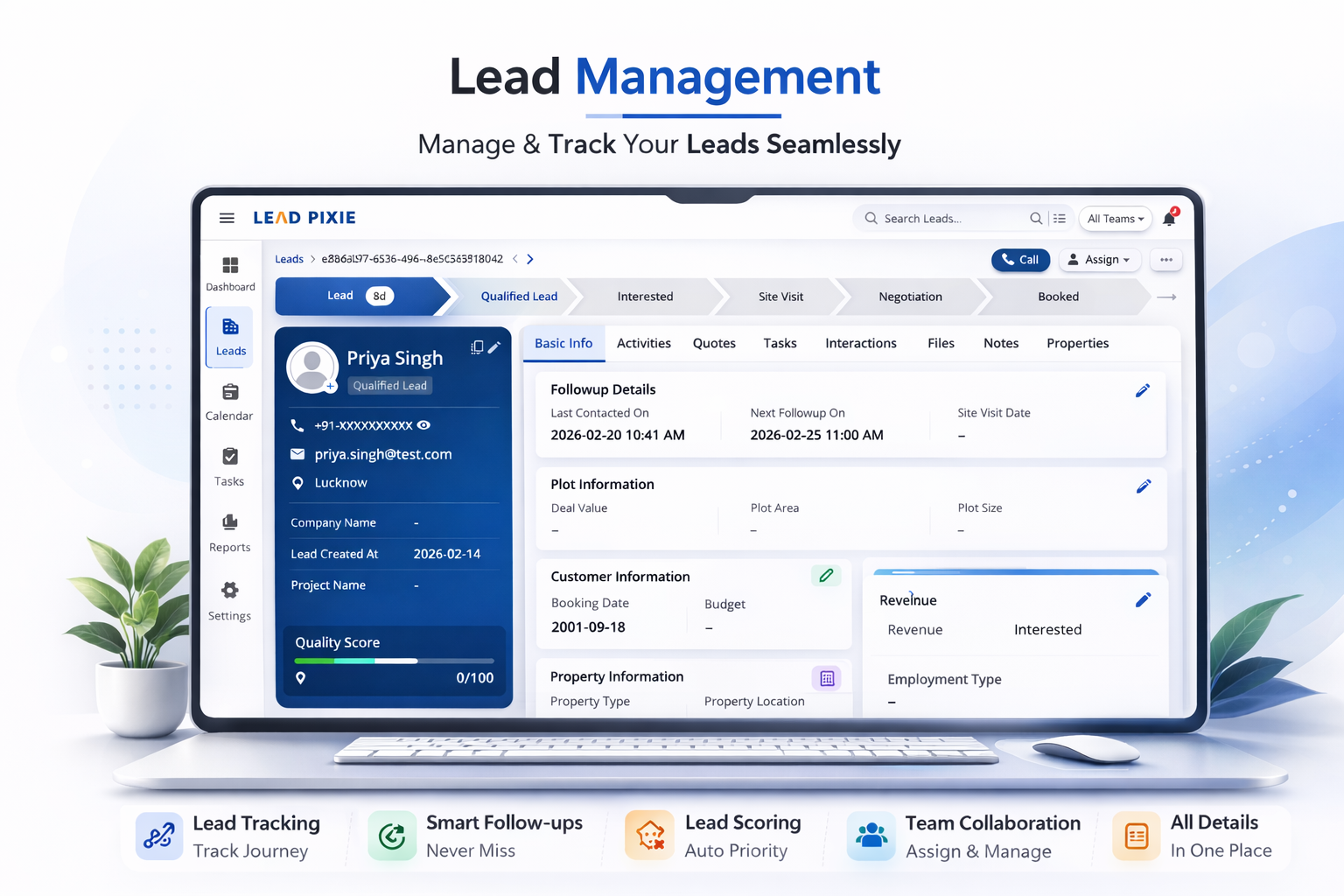1344x896 pixels.
Task: Go to next lead chevron
Action: click(x=530, y=259)
